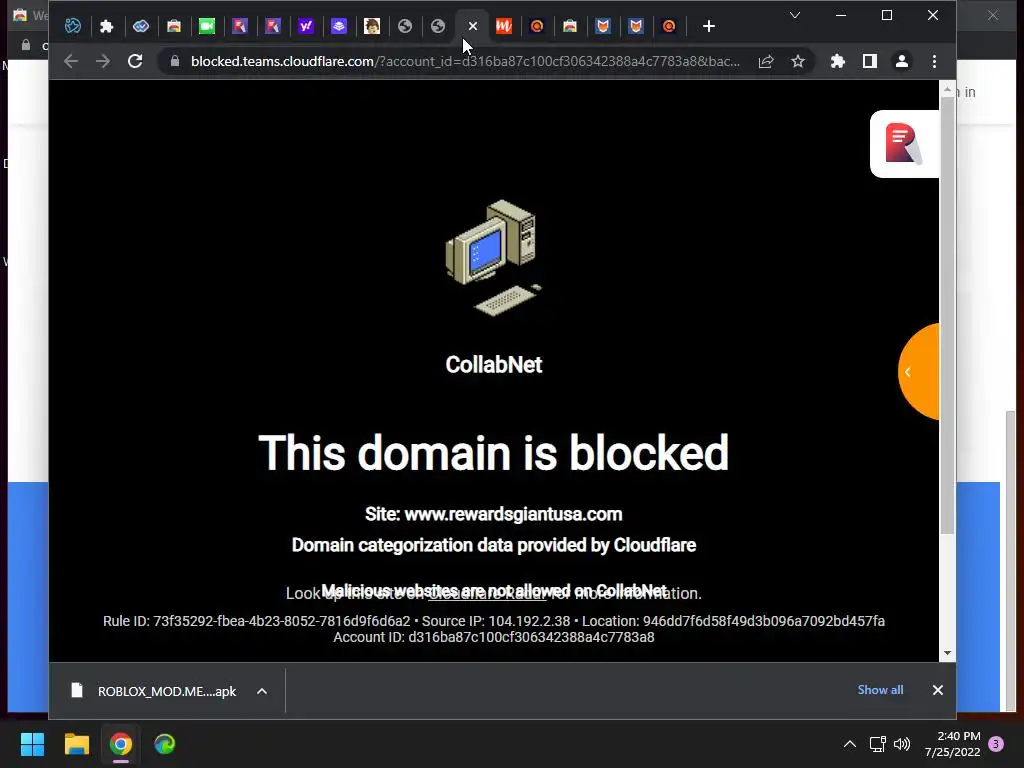
Task: Switch to the blue cloud checkmark tab
Action: tap(140, 26)
